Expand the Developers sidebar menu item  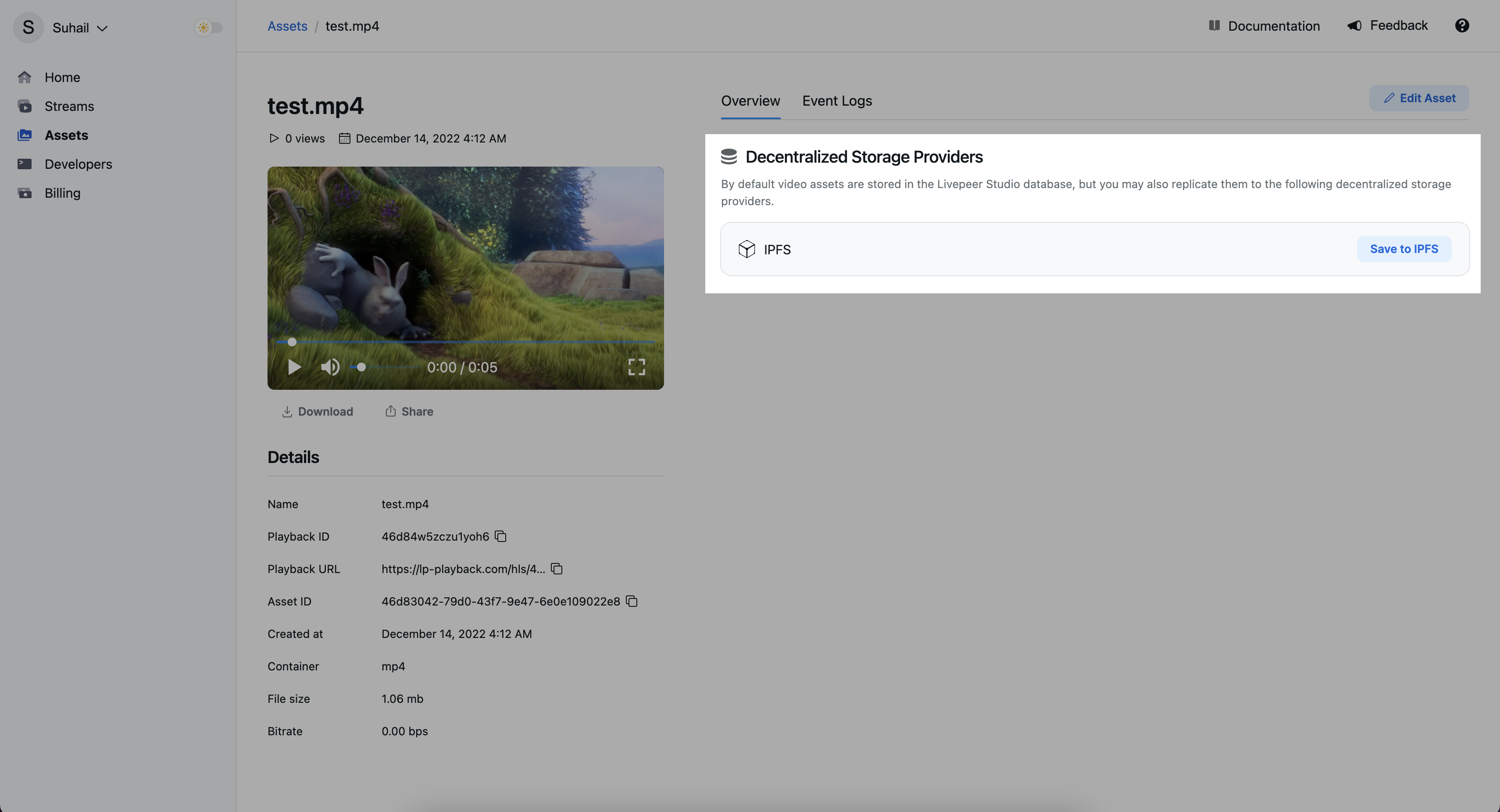click(79, 164)
